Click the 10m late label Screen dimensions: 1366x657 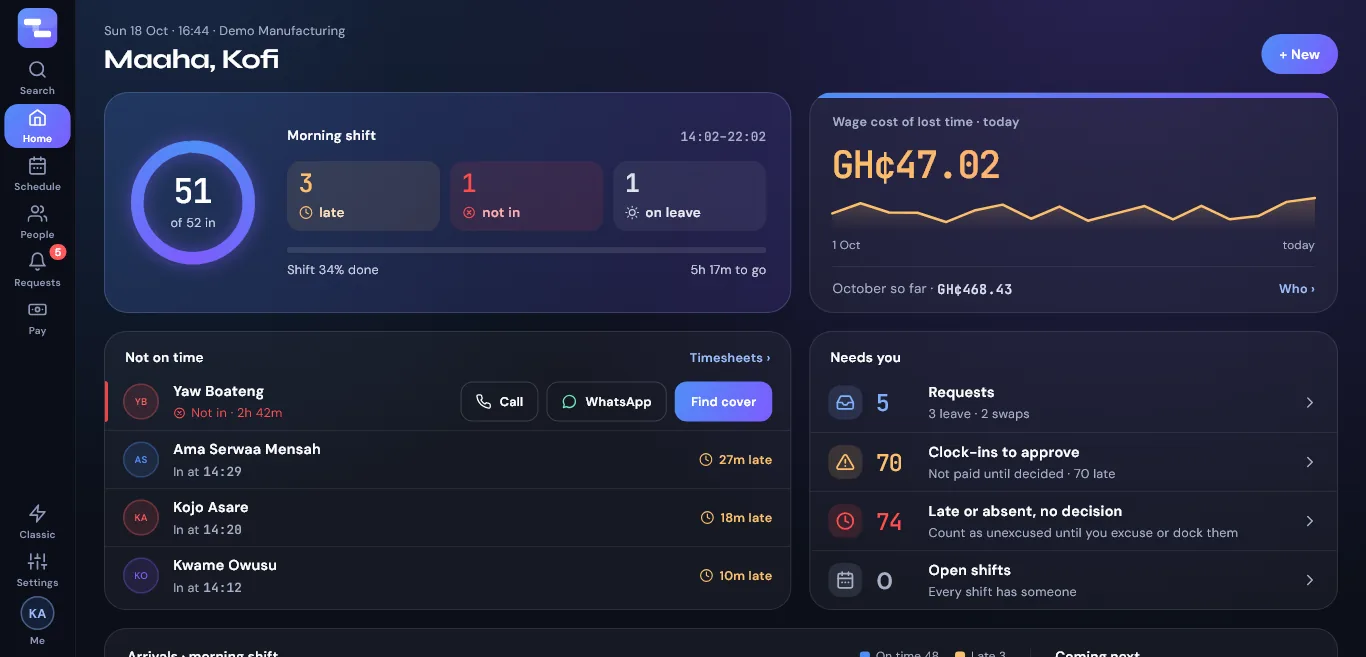736,576
